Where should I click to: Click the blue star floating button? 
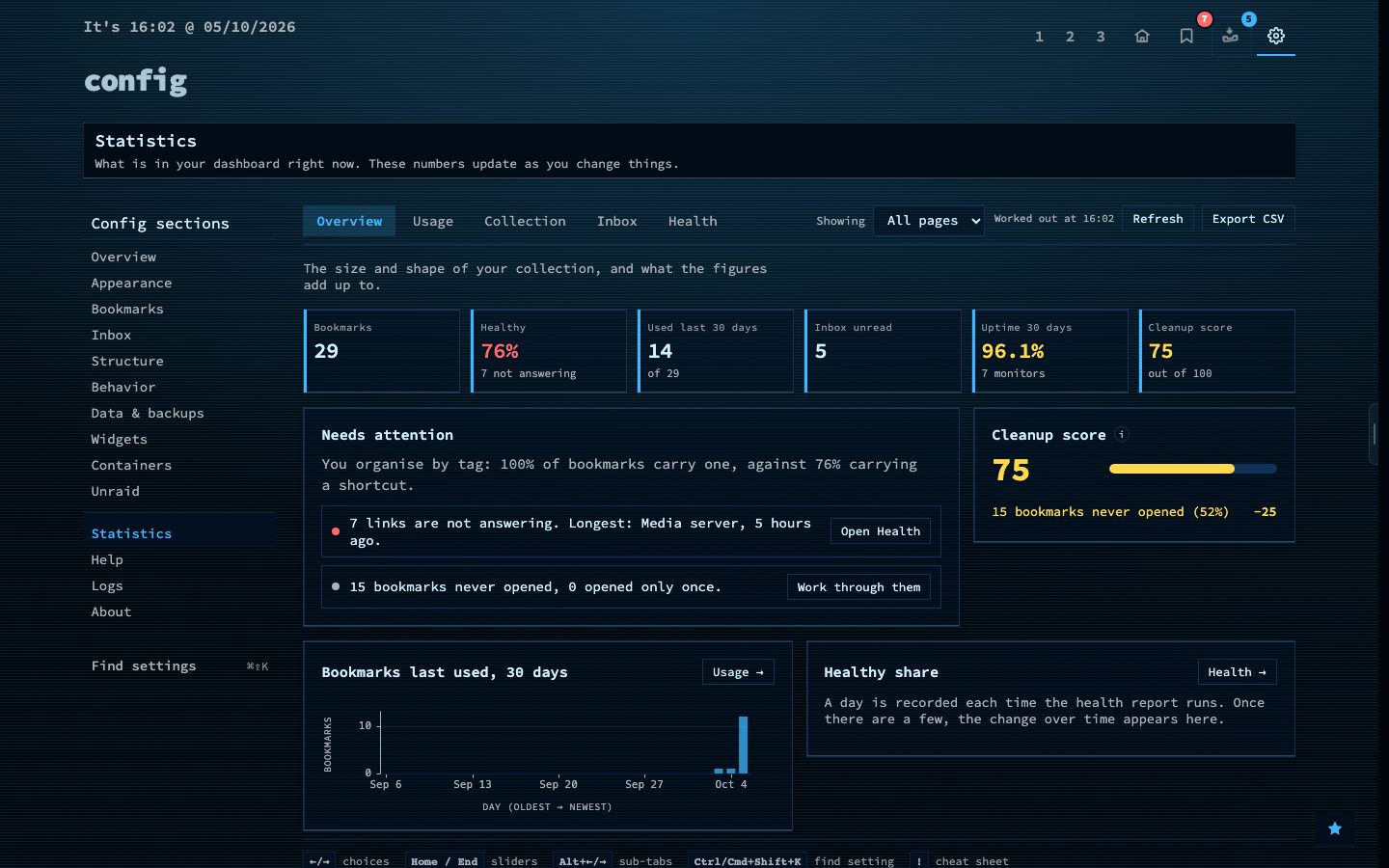(1335, 828)
